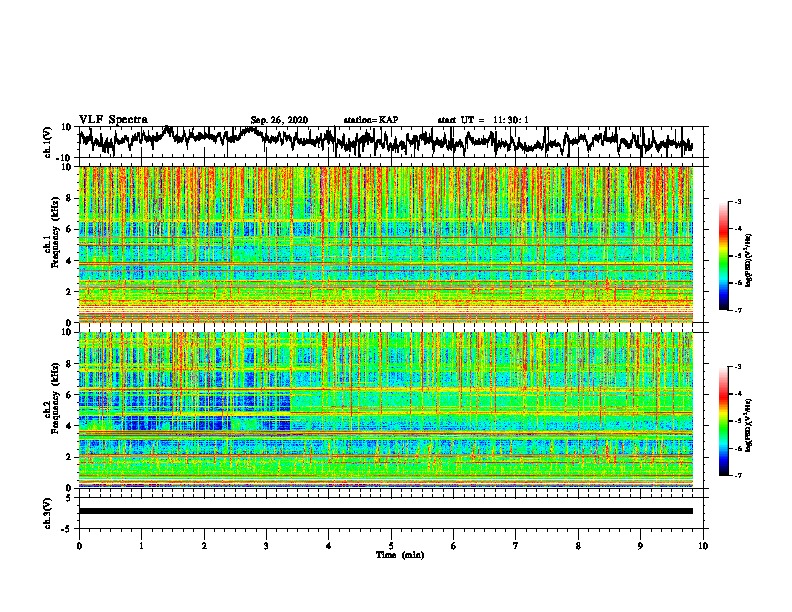This screenshot has height=612, width=792.
Task: Click the "-7" tick on ch.2 colorbar
Action: coord(737,476)
